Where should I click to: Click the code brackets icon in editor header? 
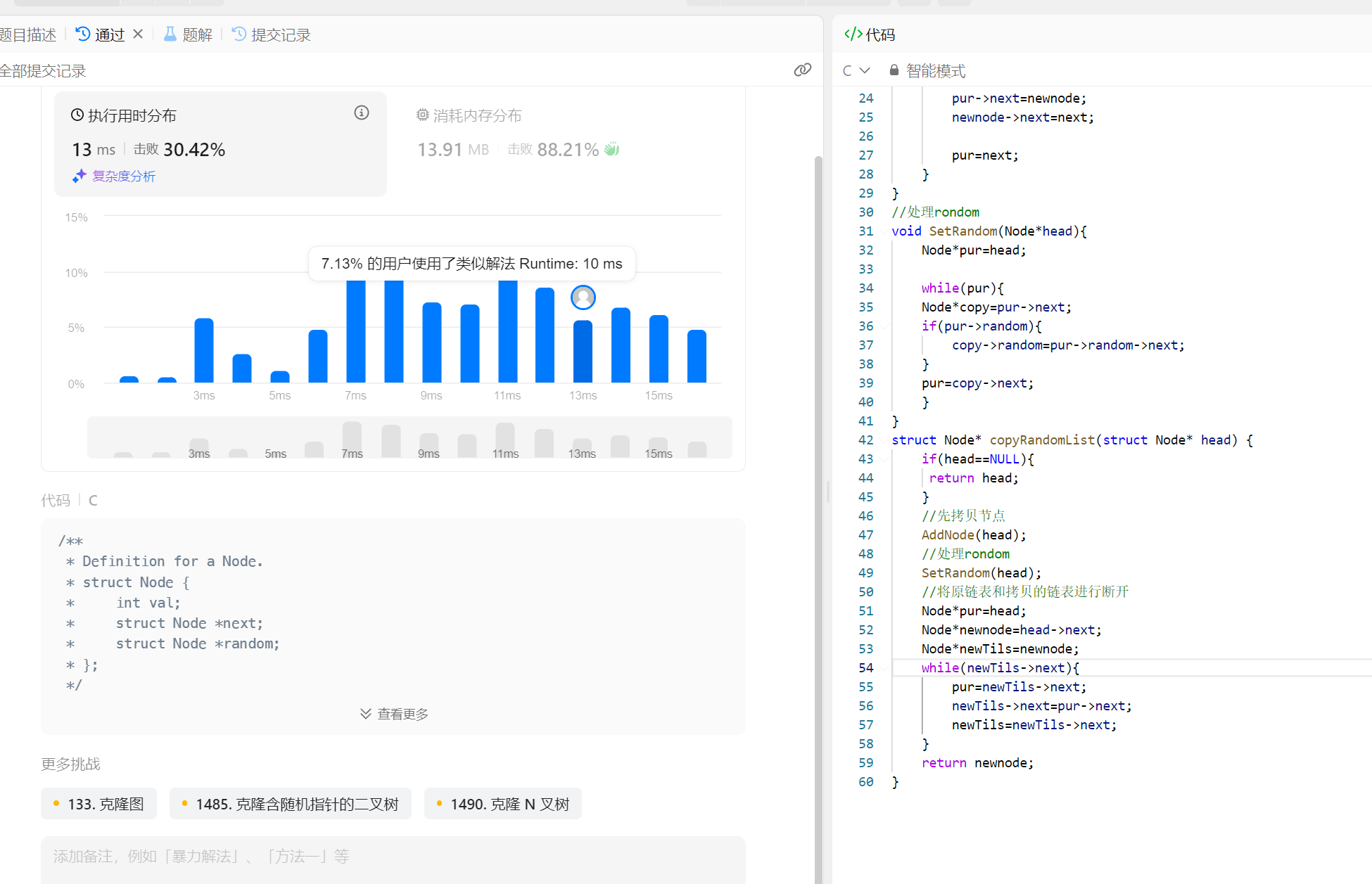(x=853, y=34)
